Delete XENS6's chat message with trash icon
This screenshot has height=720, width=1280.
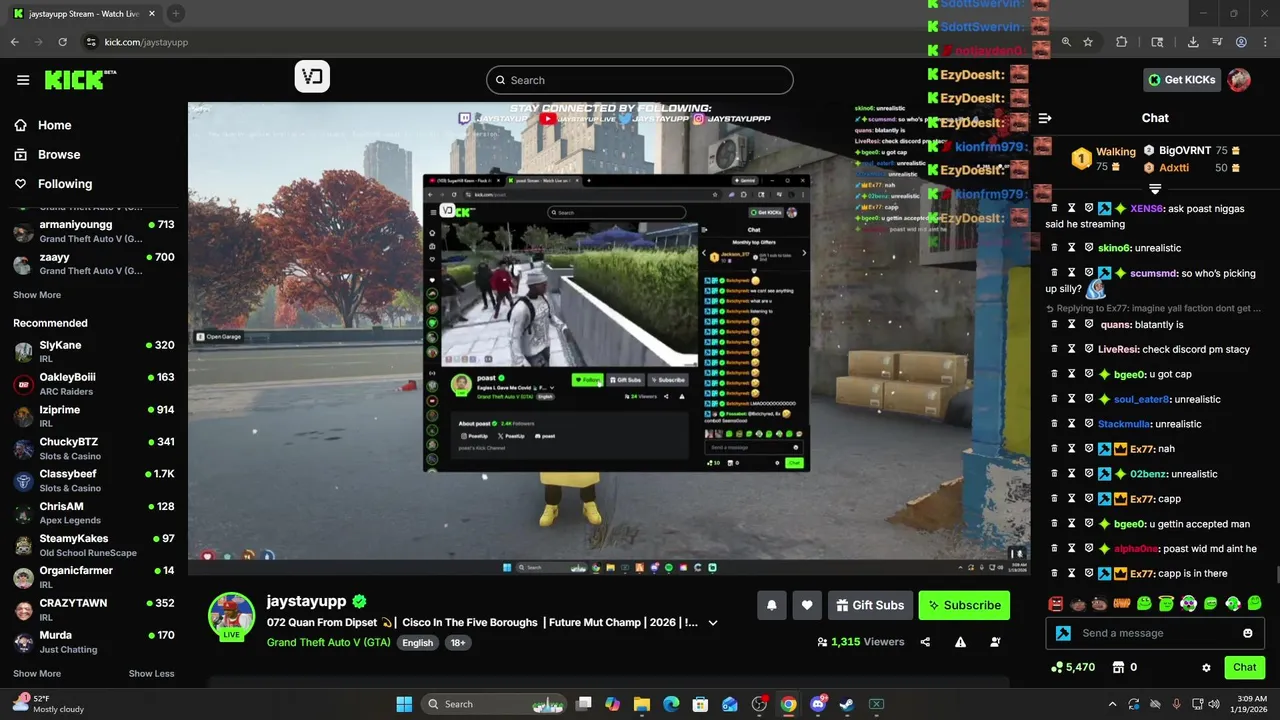(1054, 208)
